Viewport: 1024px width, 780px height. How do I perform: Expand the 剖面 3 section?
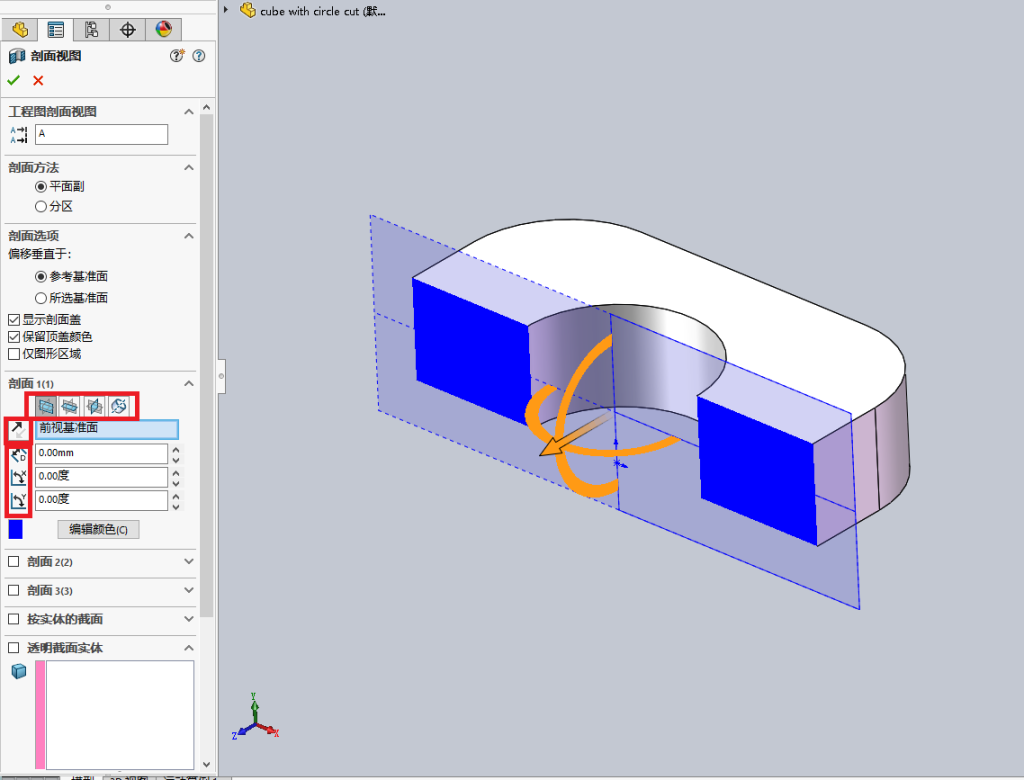click(x=189, y=591)
